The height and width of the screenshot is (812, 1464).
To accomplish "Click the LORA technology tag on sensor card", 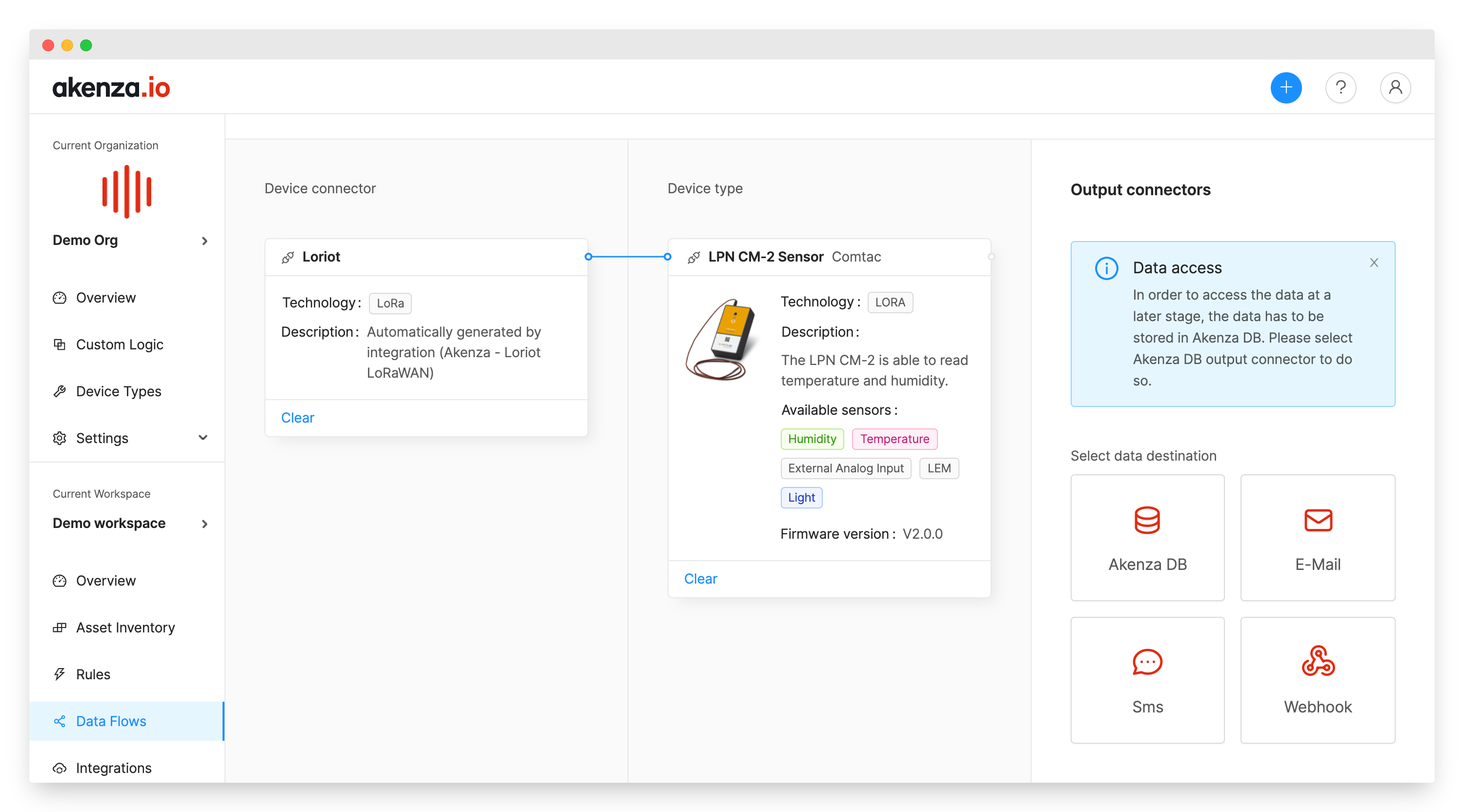I will (890, 302).
